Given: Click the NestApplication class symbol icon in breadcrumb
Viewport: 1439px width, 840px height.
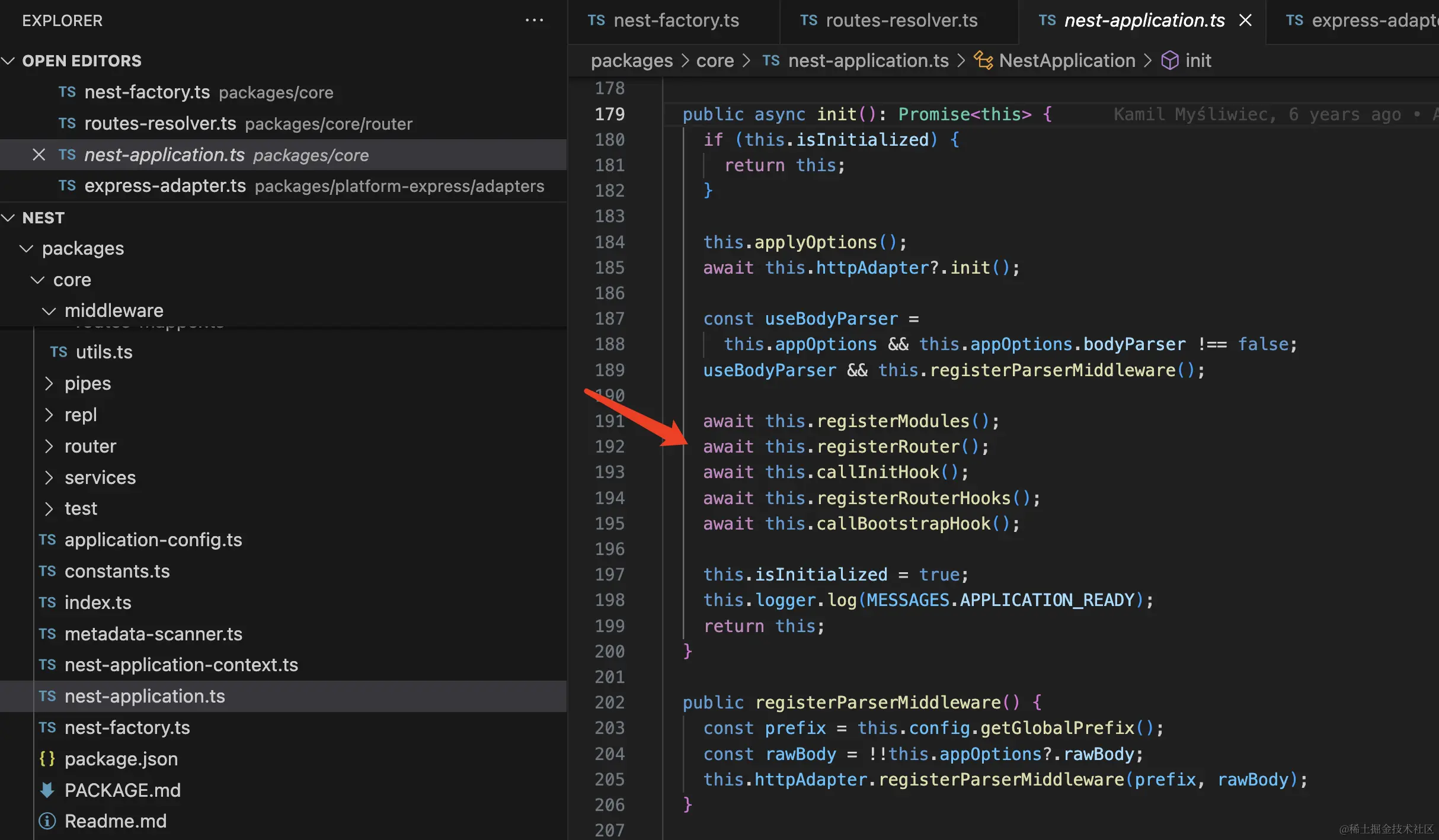Looking at the screenshot, I should [983, 60].
